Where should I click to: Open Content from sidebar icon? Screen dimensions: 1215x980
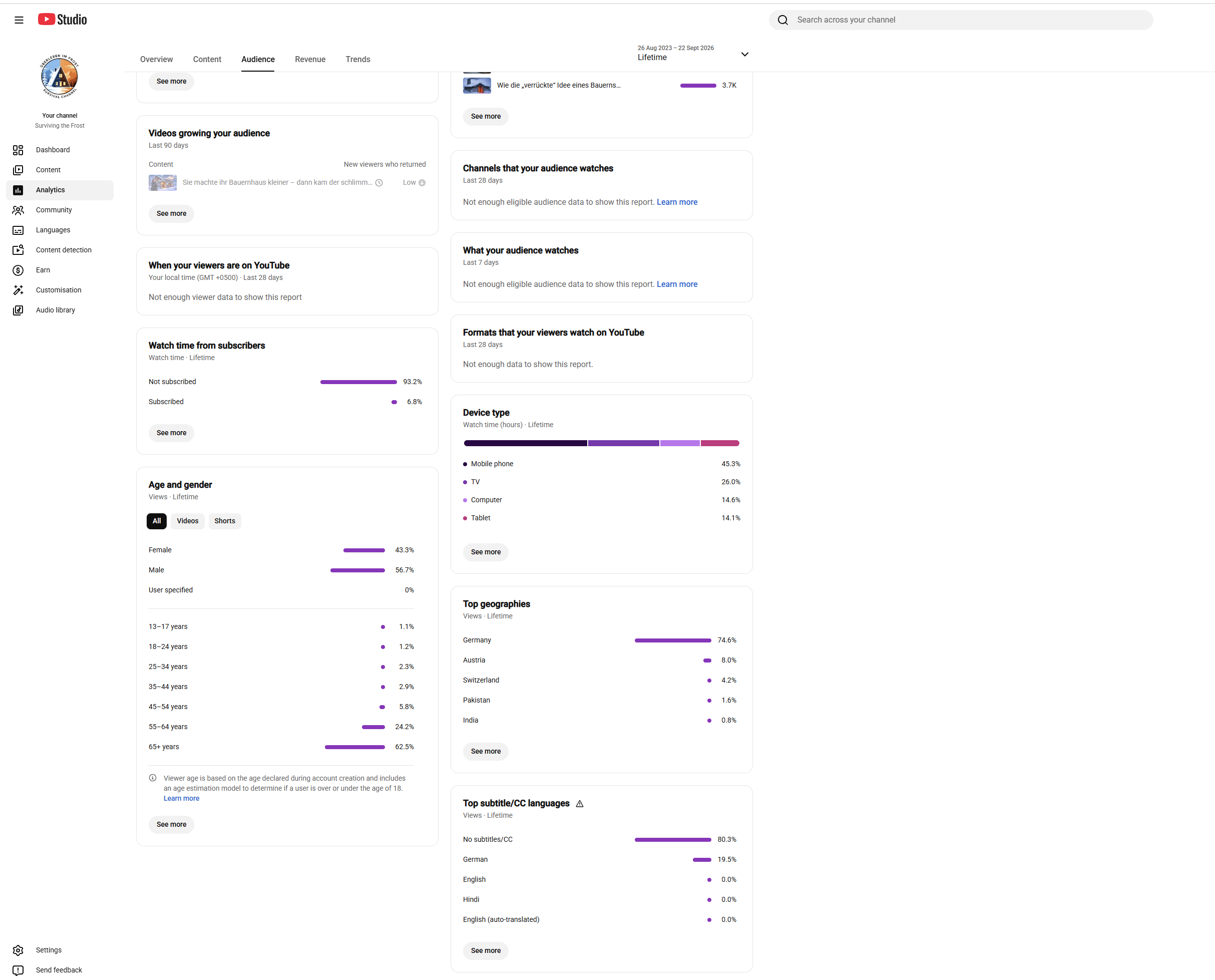coord(18,170)
